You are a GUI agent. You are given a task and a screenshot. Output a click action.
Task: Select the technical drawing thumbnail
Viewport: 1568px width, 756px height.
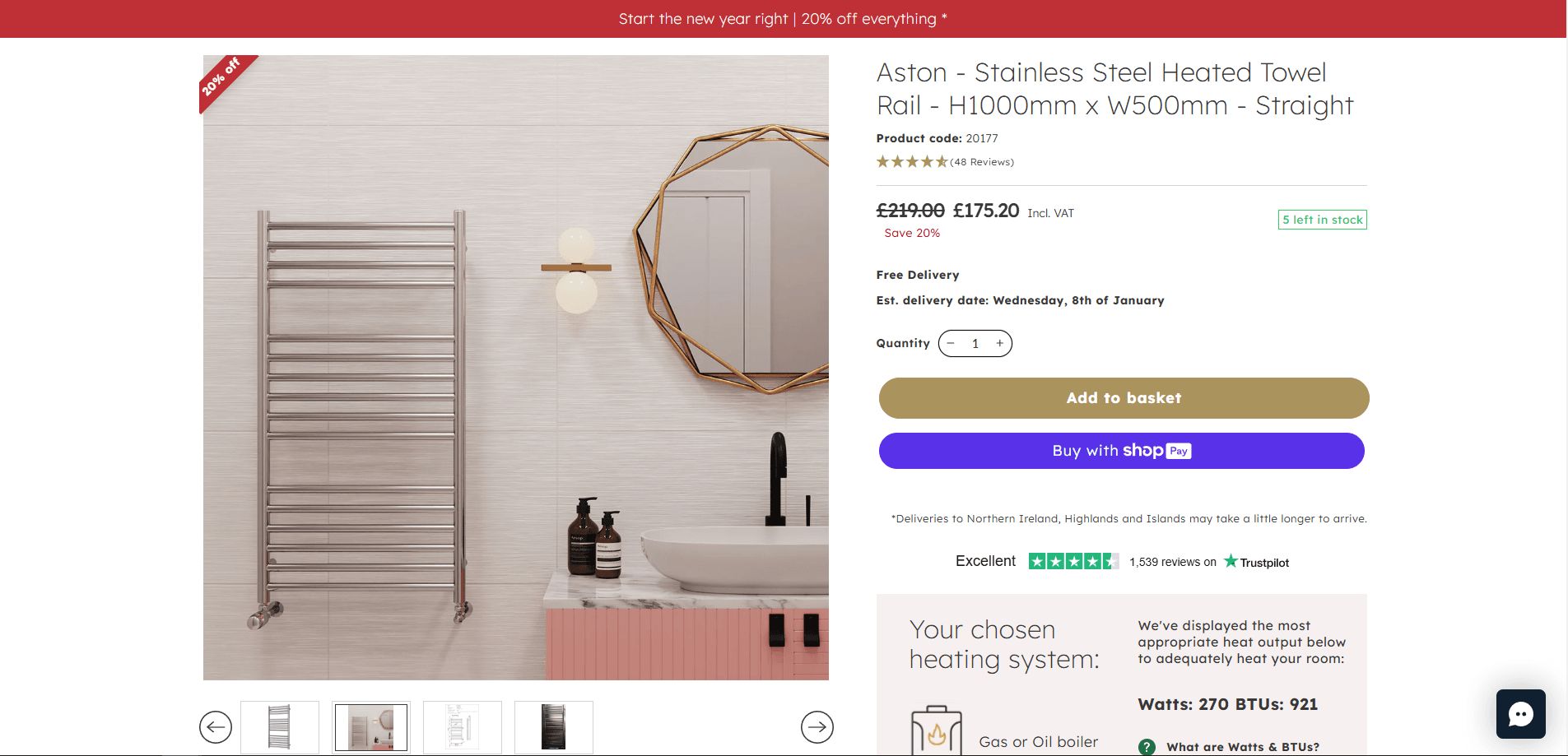(462, 727)
